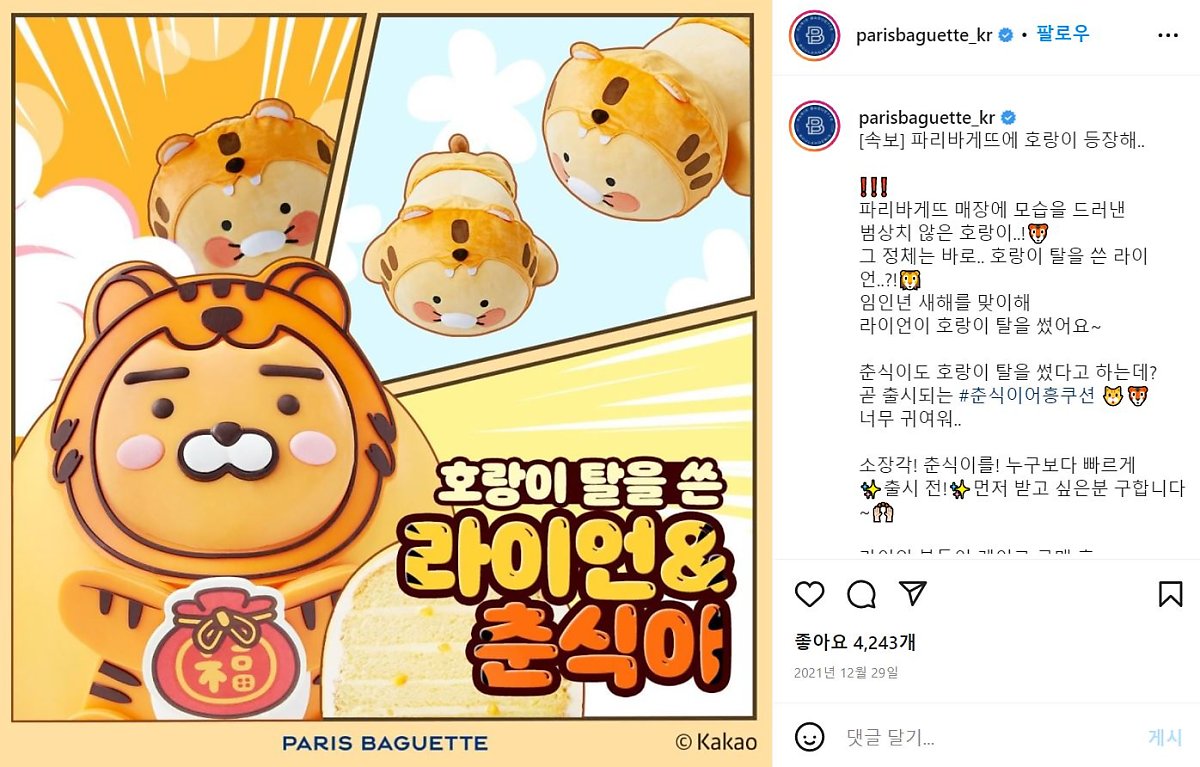Like the post with the heart icon
Screen dimensions: 1200x767
click(x=809, y=594)
